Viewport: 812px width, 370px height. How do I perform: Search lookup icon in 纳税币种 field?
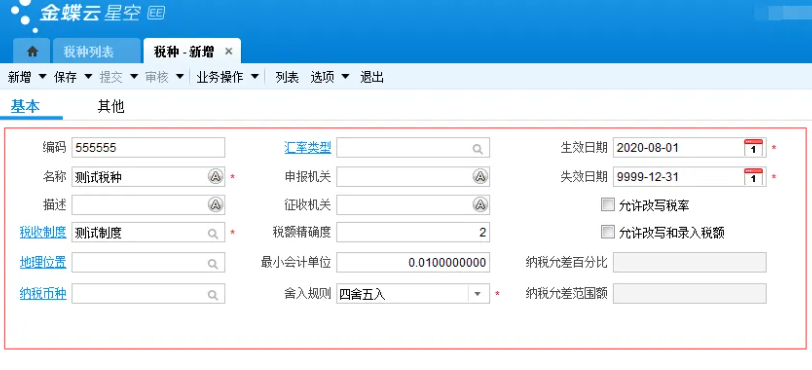click(x=213, y=295)
